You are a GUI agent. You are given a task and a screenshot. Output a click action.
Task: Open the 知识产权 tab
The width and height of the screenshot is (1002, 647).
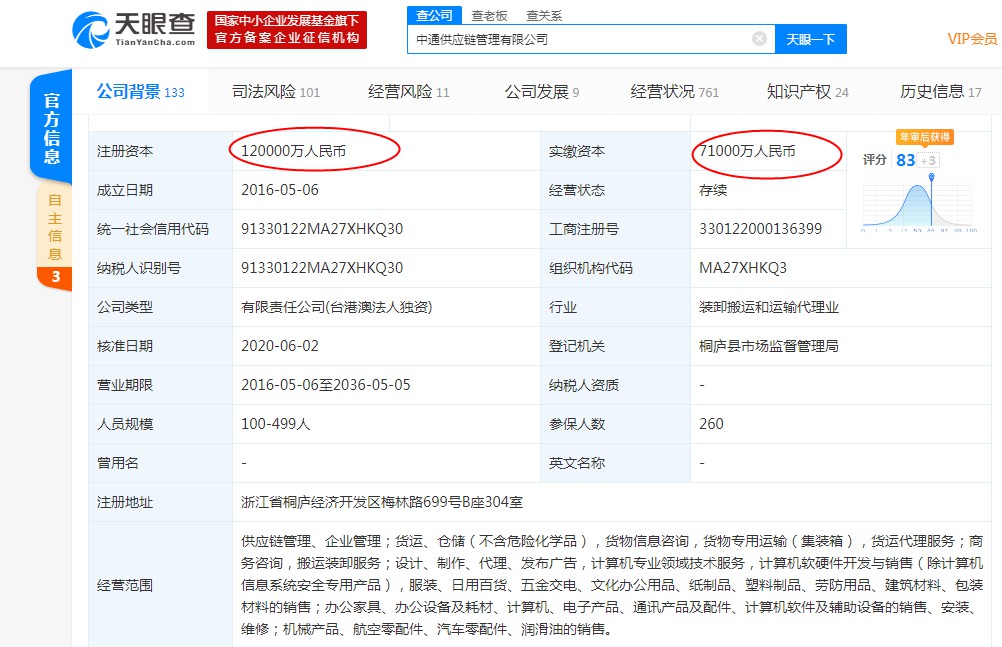pos(807,92)
